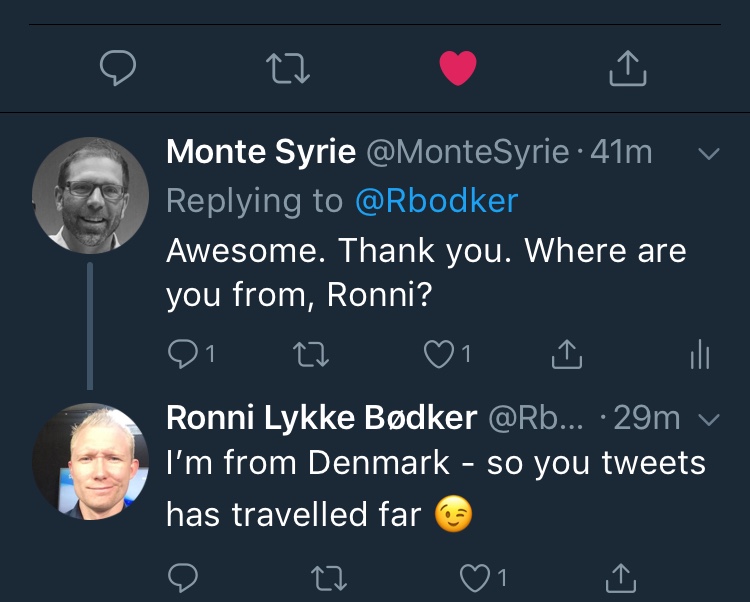Unlike the main tweet red heart
This screenshot has width=750, height=602.
point(458,68)
